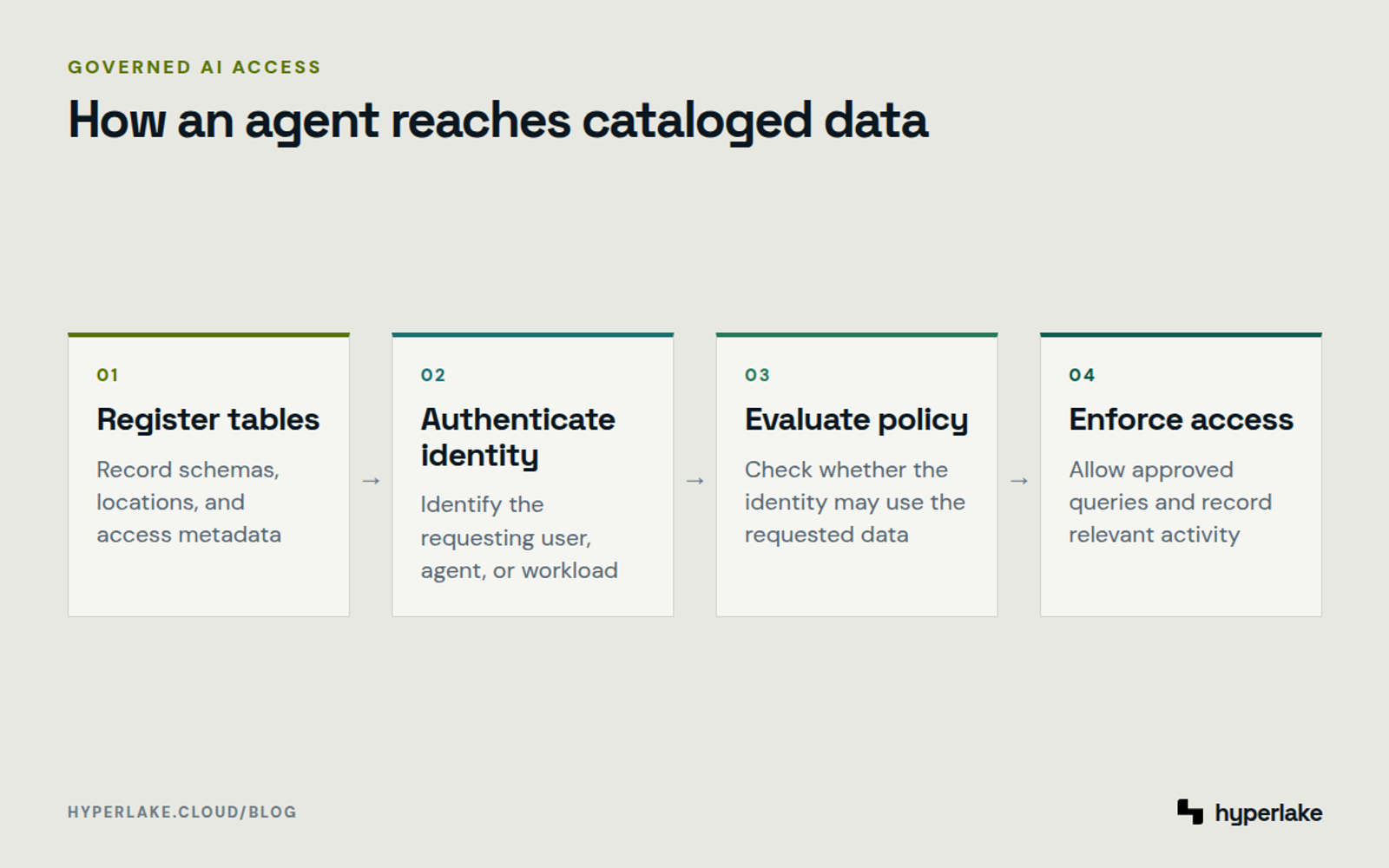Click the step number '02'
Screen dimensions: 1389x868
(433, 375)
